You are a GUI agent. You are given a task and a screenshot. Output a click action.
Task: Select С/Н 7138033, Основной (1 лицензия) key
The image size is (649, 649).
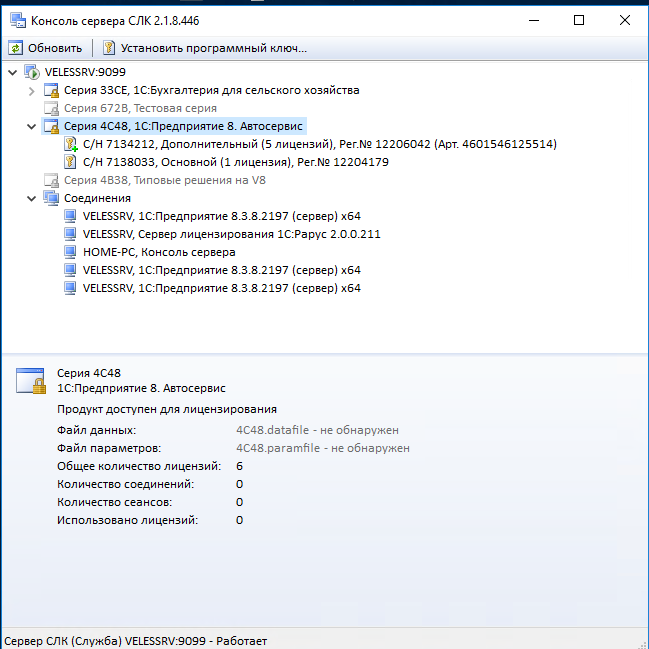pos(236,162)
